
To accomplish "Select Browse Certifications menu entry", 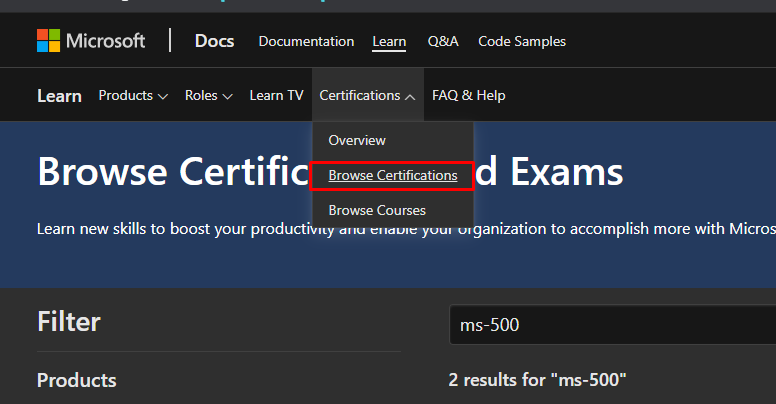I will (392, 175).
